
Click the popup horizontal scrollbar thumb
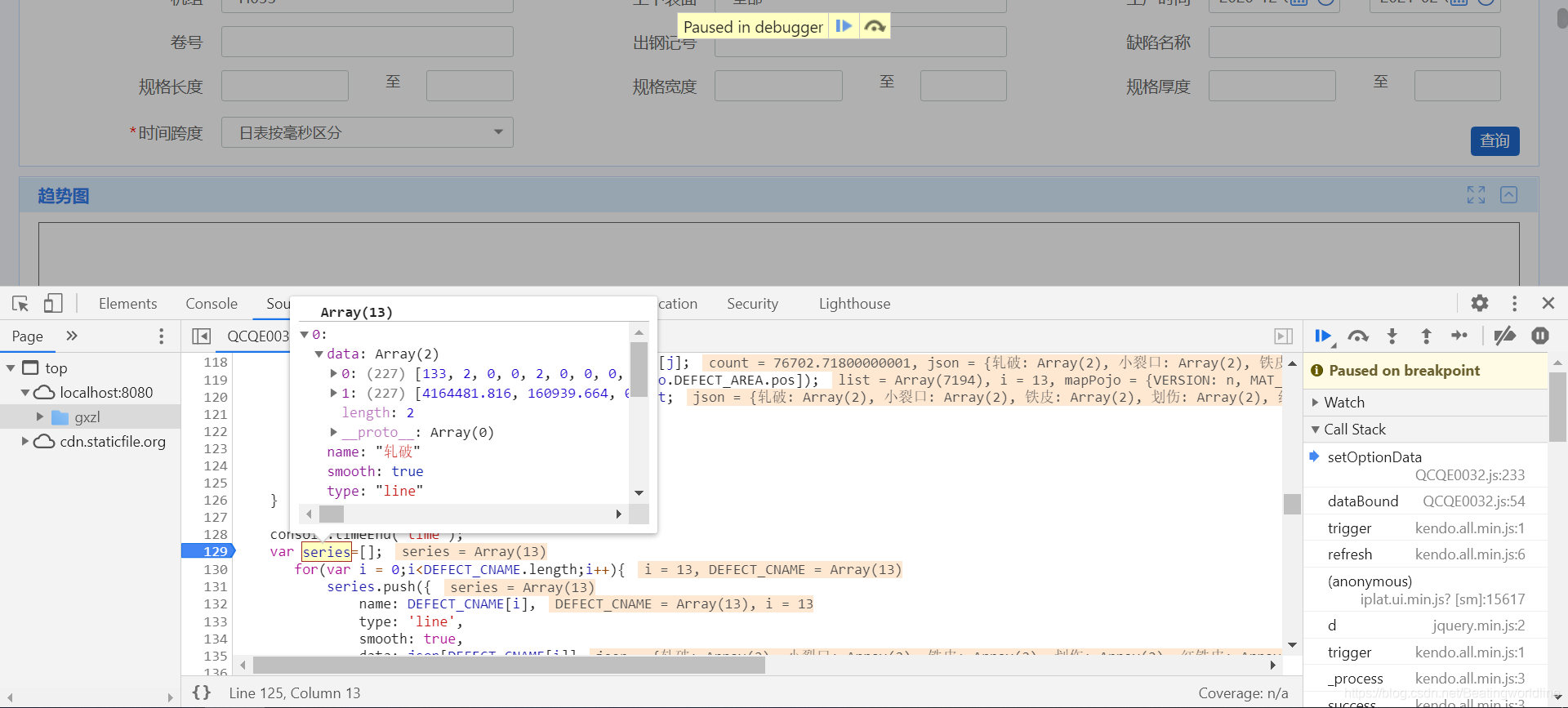coord(332,514)
